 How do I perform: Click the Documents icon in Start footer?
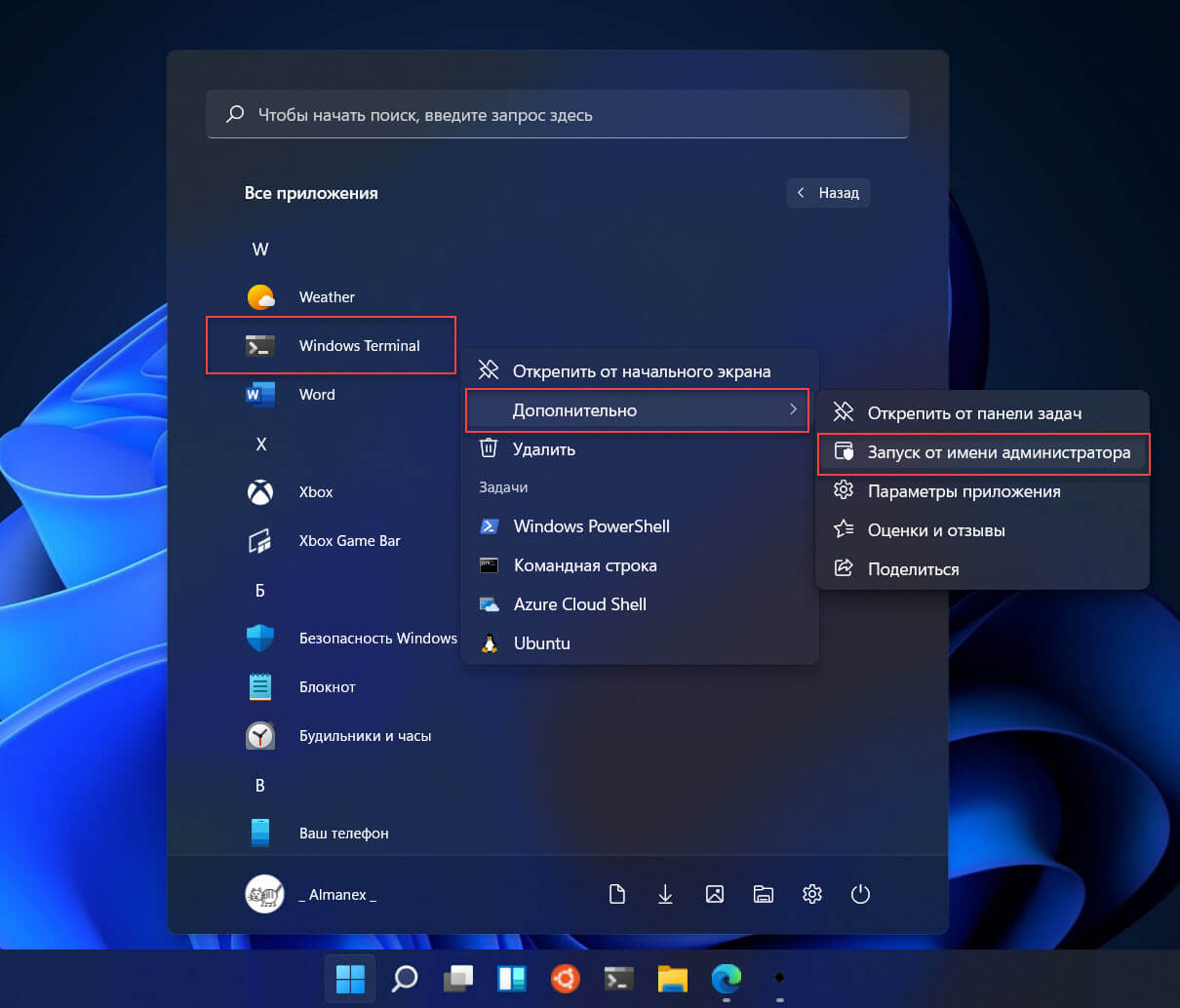click(617, 894)
